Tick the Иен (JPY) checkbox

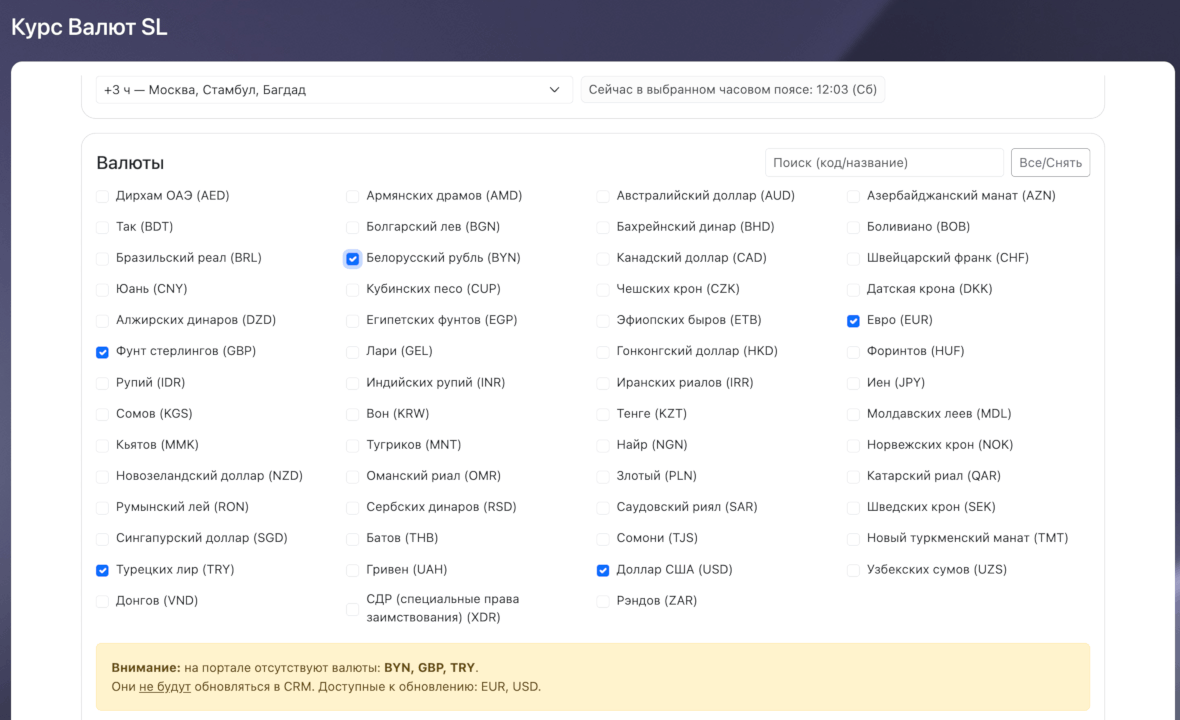click(x=853, y=383)
